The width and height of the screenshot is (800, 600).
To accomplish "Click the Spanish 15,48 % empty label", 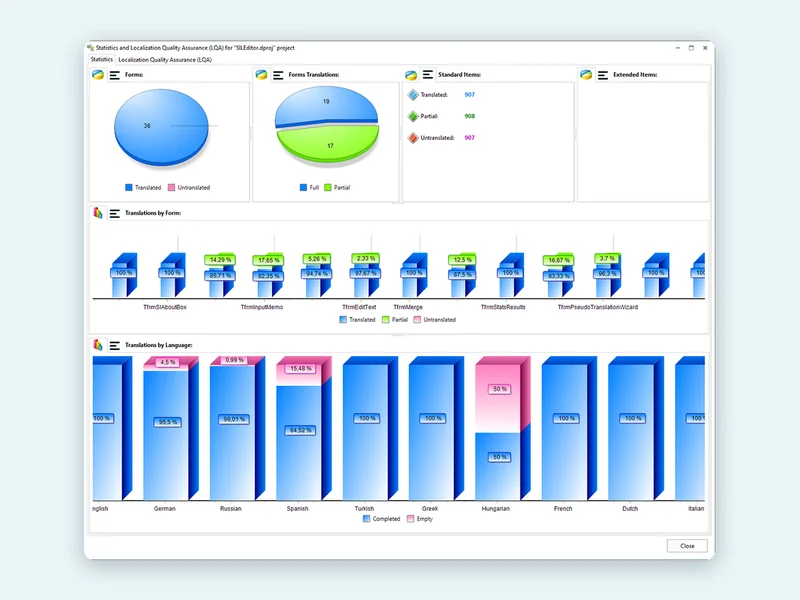I will [301, 368].
